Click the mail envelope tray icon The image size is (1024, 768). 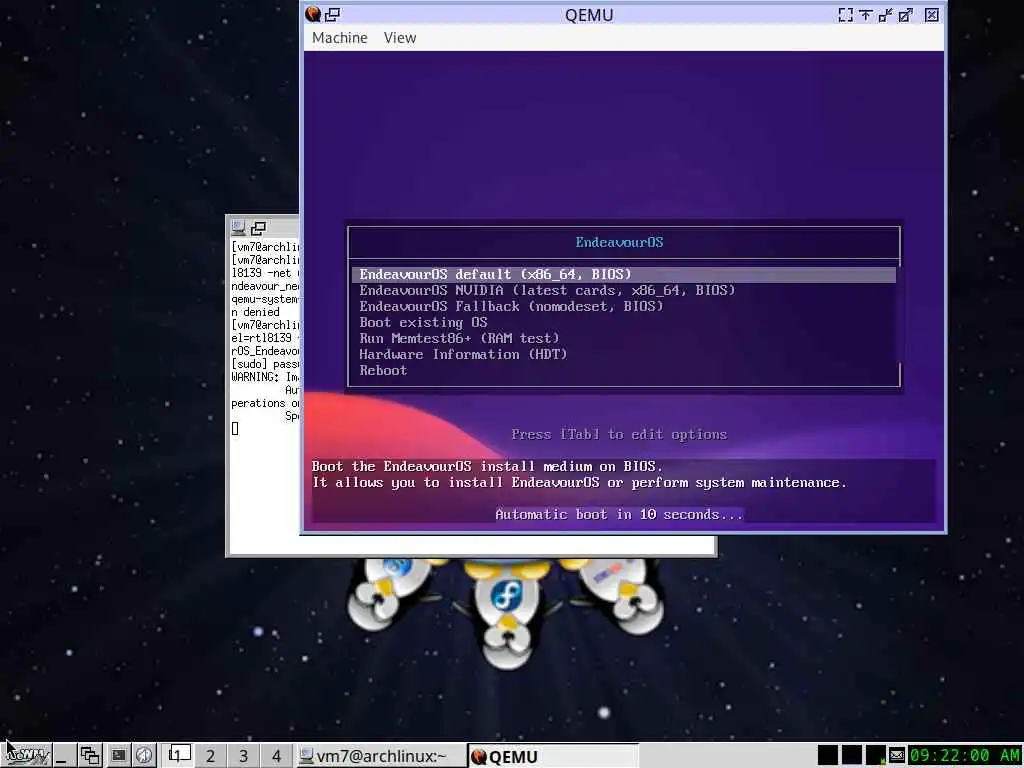[897, 756]
